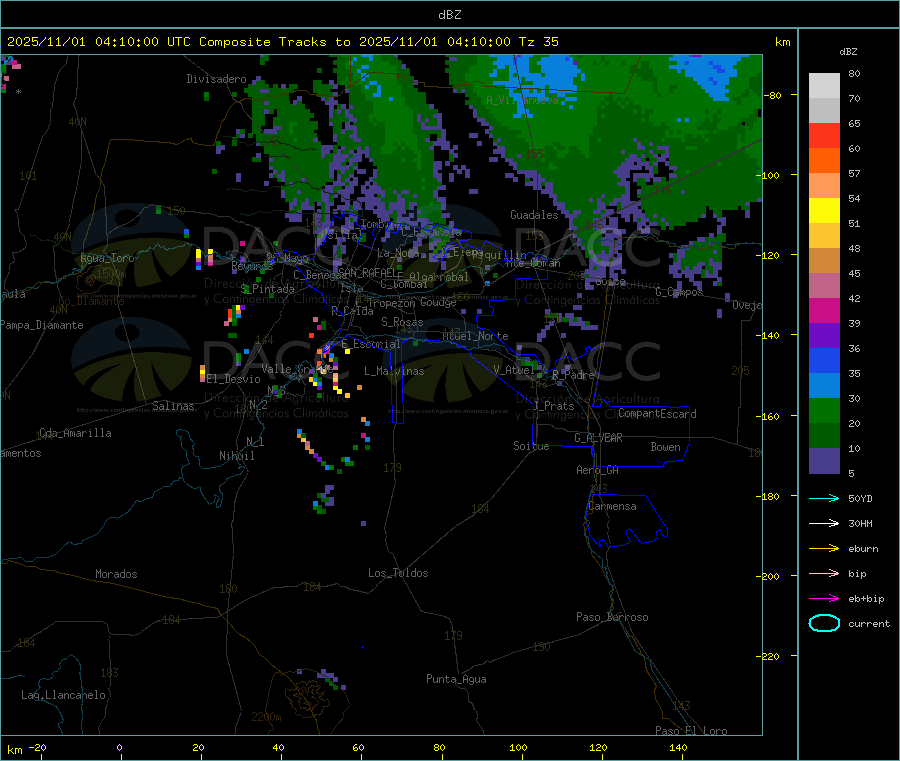
Task: Select the magenta swatch in dBZ scale
Action: coord(824,310)
